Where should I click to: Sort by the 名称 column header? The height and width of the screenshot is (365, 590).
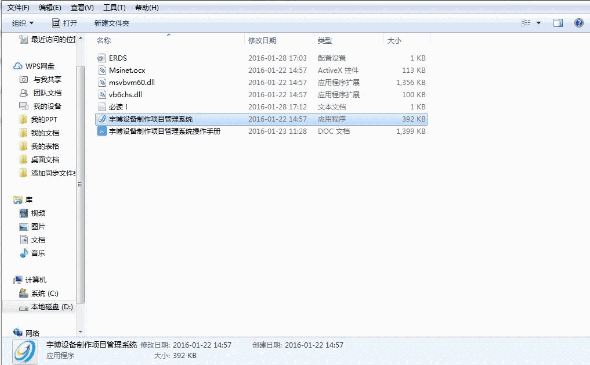[x=104, y=41]
